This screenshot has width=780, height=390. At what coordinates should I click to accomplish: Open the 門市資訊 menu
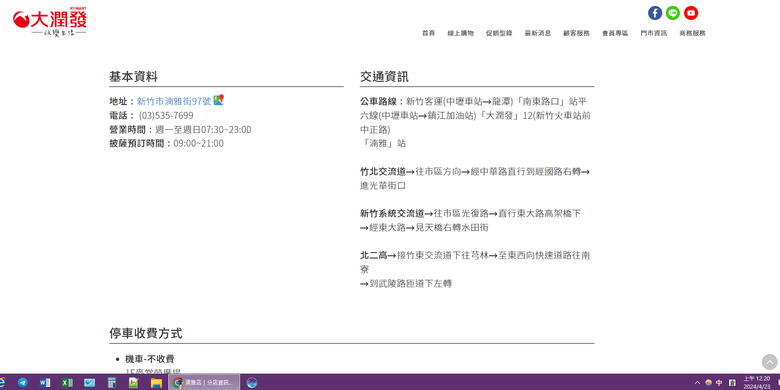[654, 33]
